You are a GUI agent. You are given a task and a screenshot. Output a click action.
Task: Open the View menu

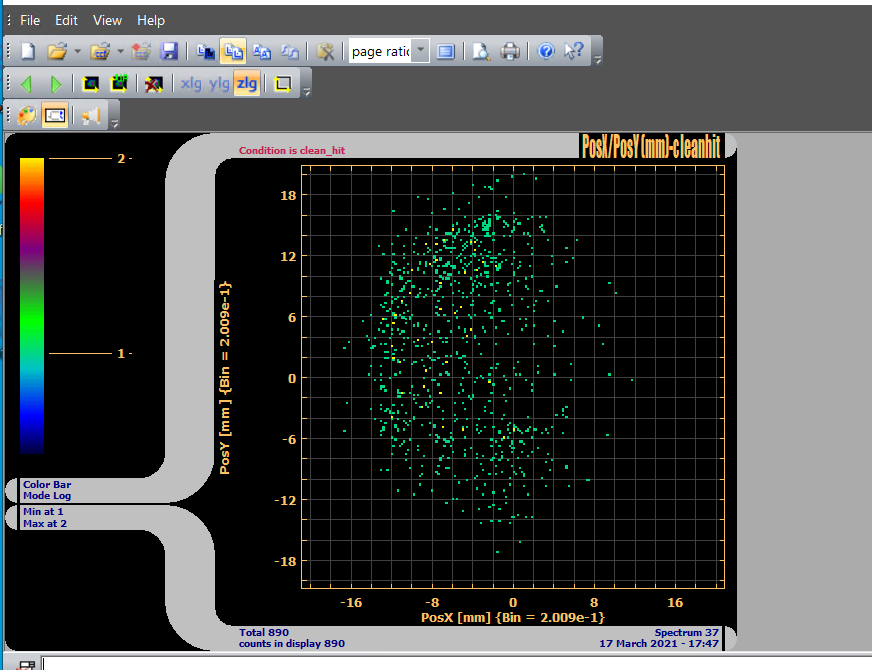pos(107,20)
